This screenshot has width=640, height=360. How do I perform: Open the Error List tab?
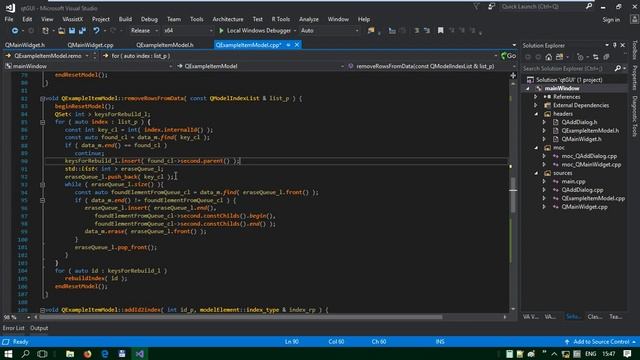(13, 328)
